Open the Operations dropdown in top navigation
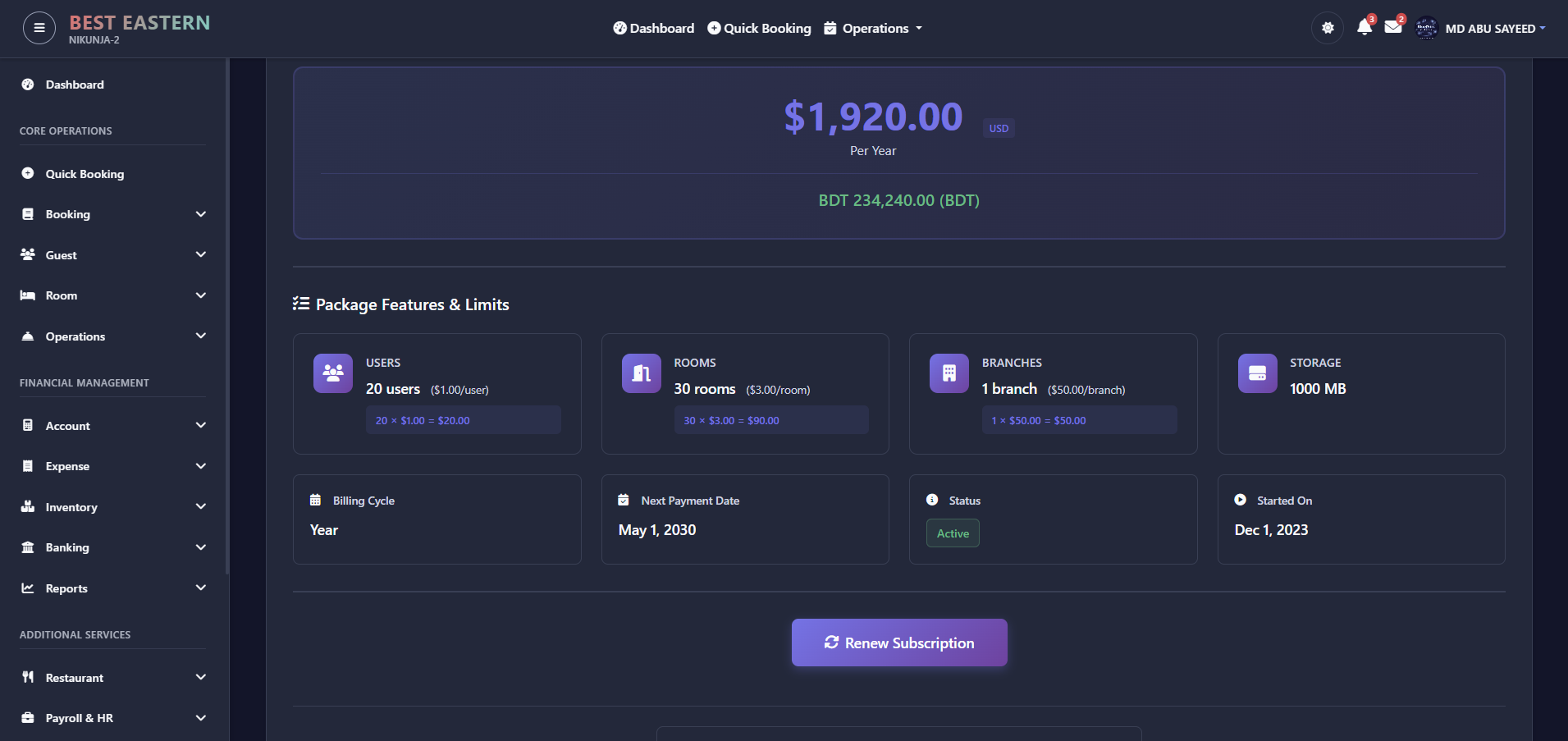 (873, 28)
